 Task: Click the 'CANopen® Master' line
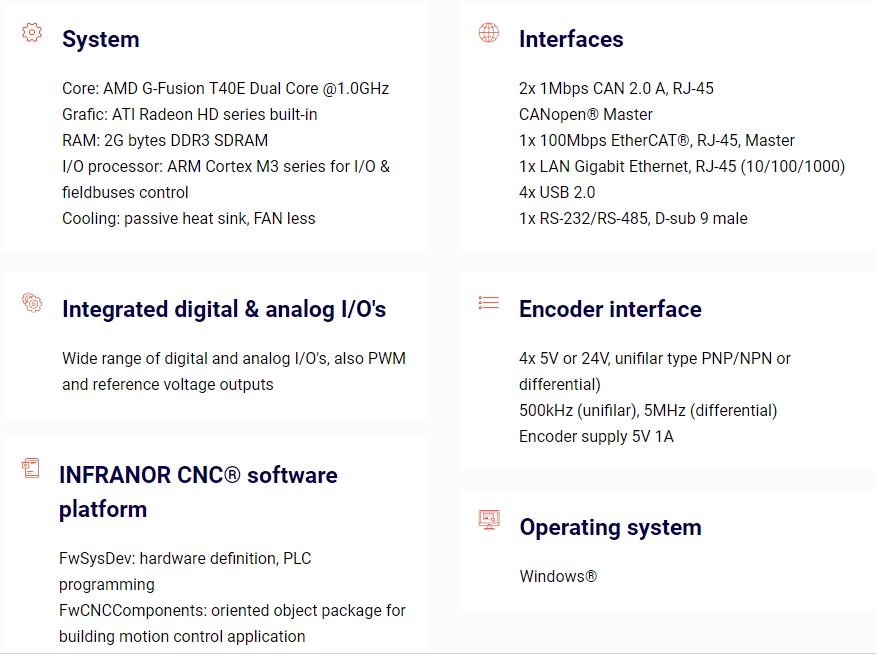(x=585, y=114)
